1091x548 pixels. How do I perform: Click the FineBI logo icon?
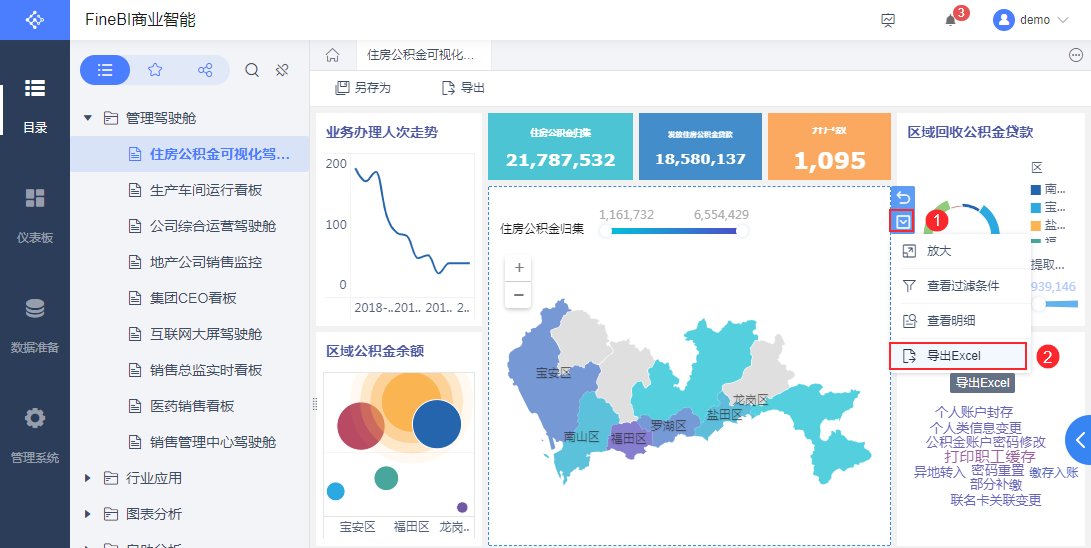point(35,19)
